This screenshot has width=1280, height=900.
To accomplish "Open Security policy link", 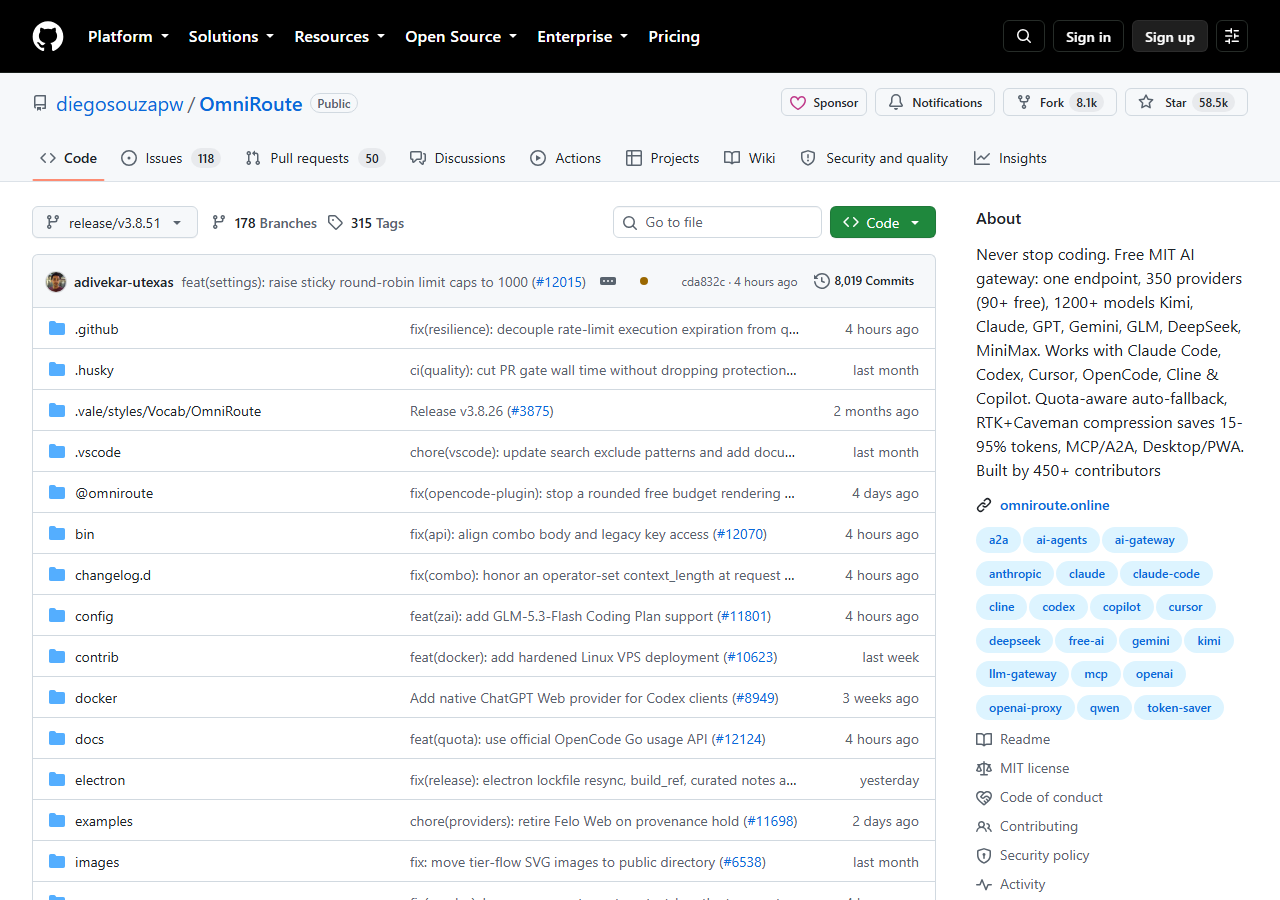I will (1033, 855).
